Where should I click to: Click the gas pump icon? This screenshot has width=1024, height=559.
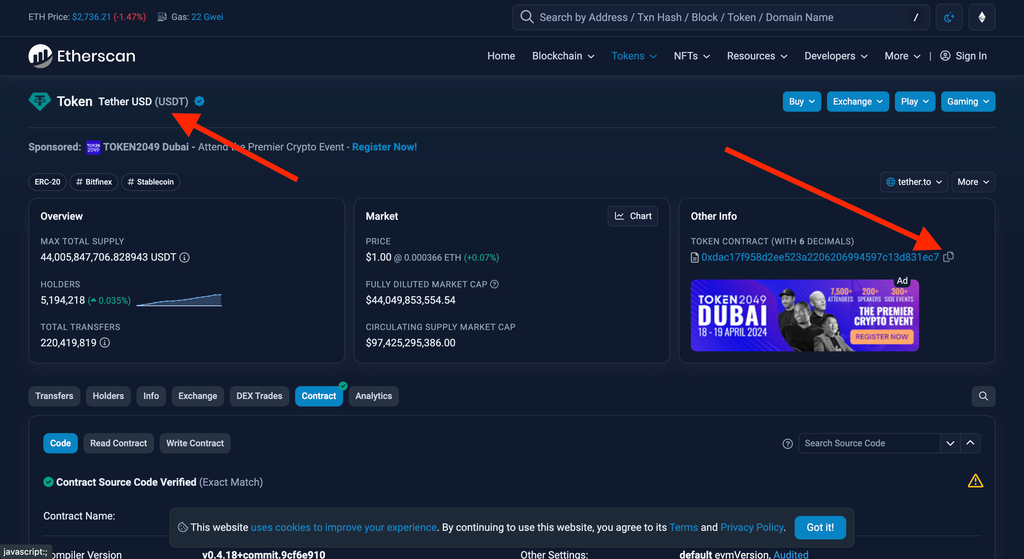(x=162, y=17)
